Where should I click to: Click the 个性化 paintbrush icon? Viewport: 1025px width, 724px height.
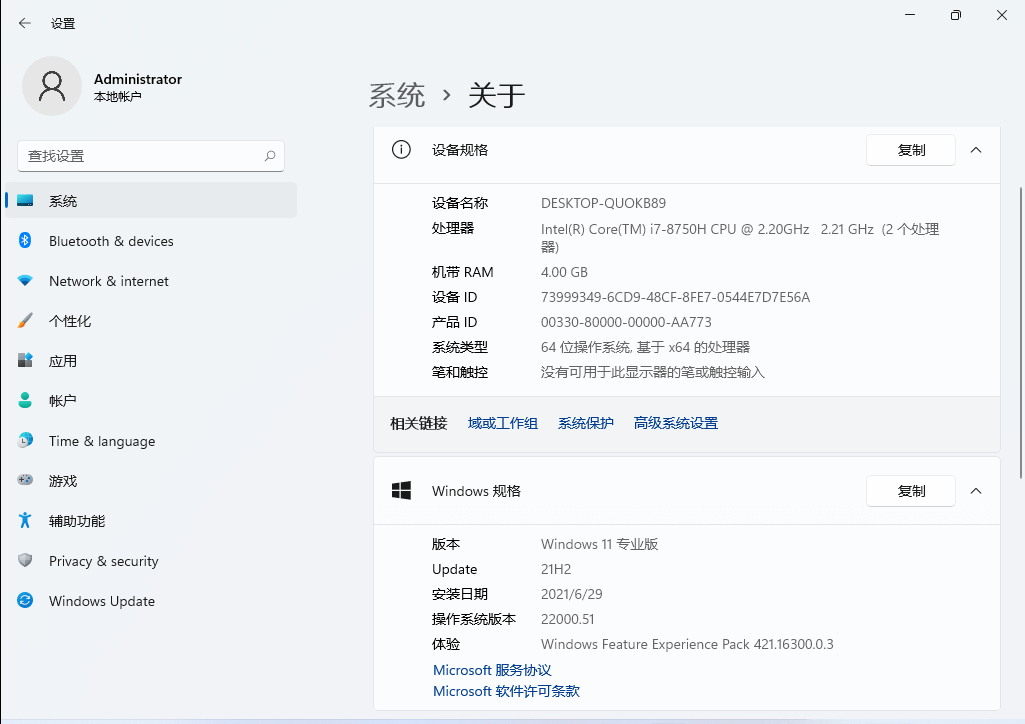pyautogui.click(x=25, y=321)
